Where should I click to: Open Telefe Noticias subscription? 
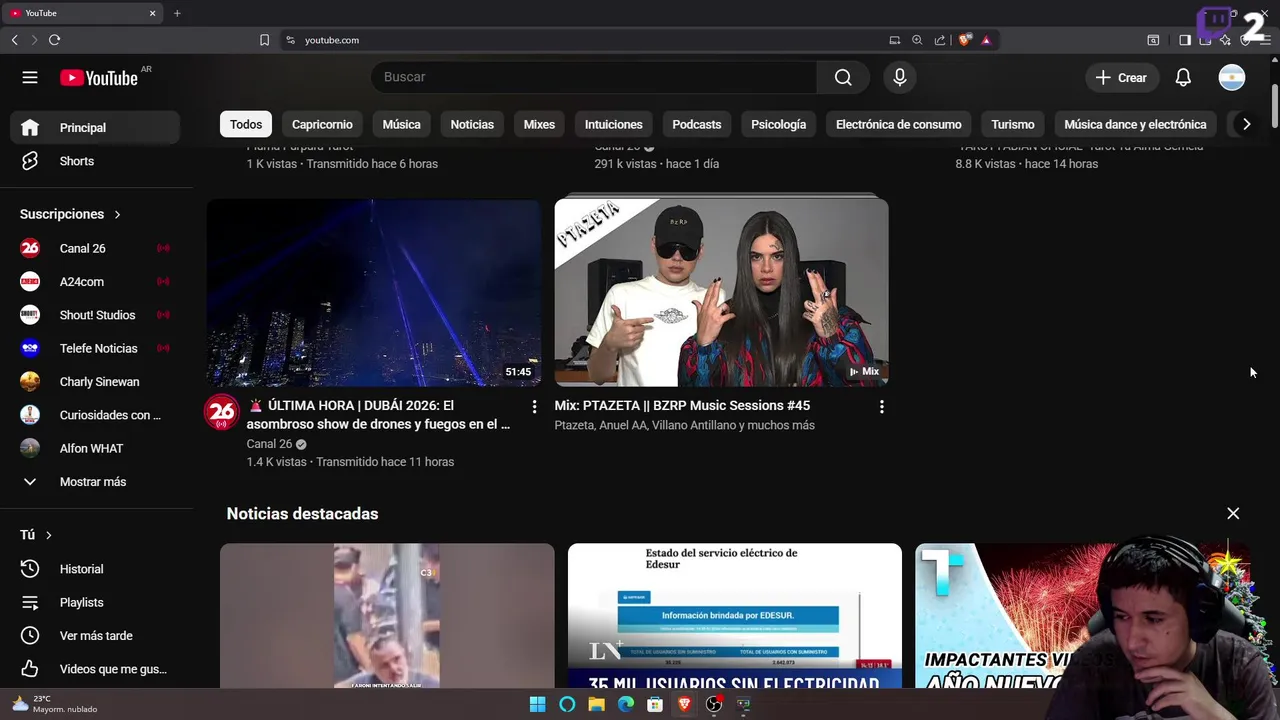(95, 348)
